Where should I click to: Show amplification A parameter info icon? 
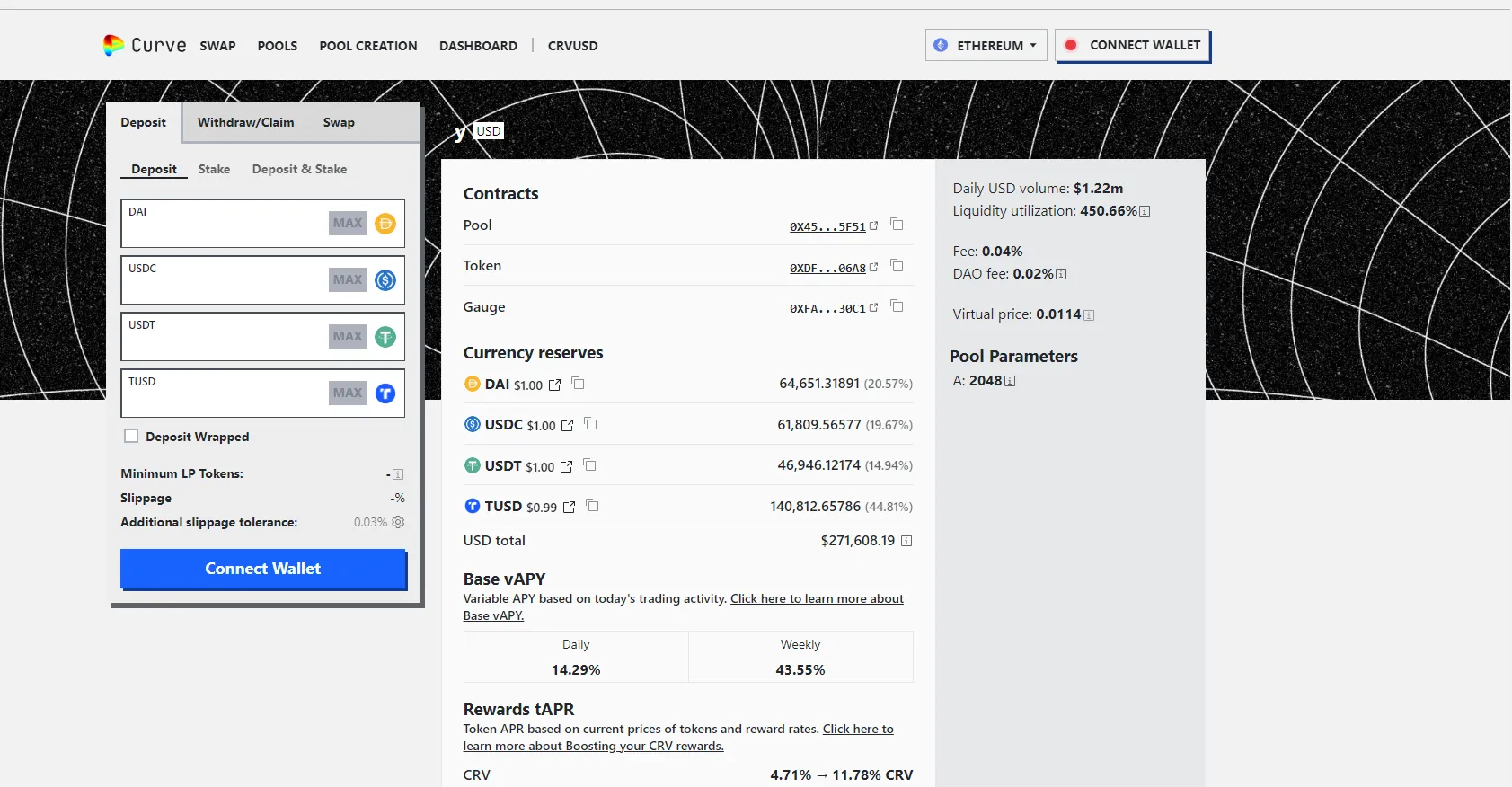coord(1010,381)
